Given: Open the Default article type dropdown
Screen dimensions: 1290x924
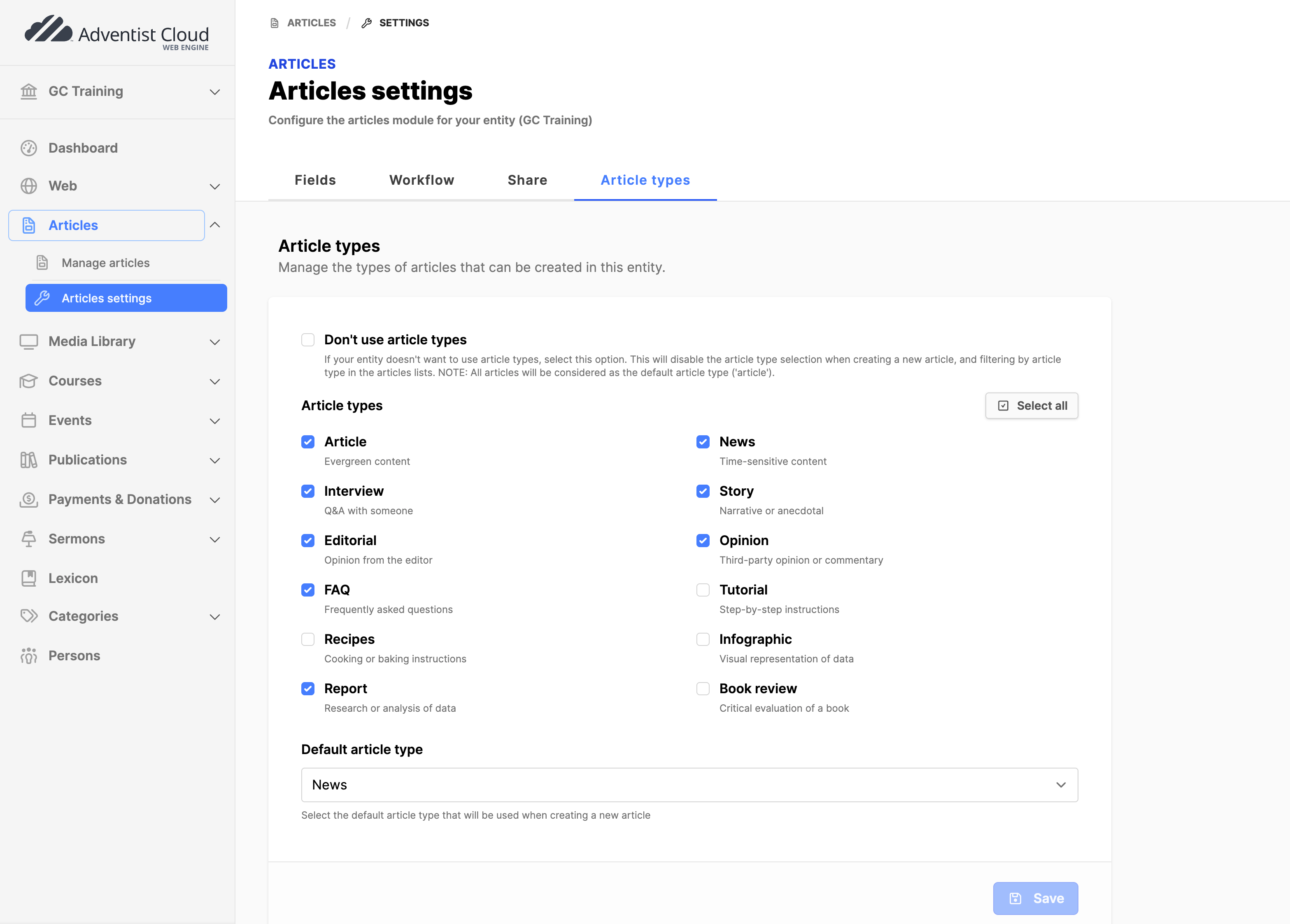Looking at the screenshot, I should (689, 785).
